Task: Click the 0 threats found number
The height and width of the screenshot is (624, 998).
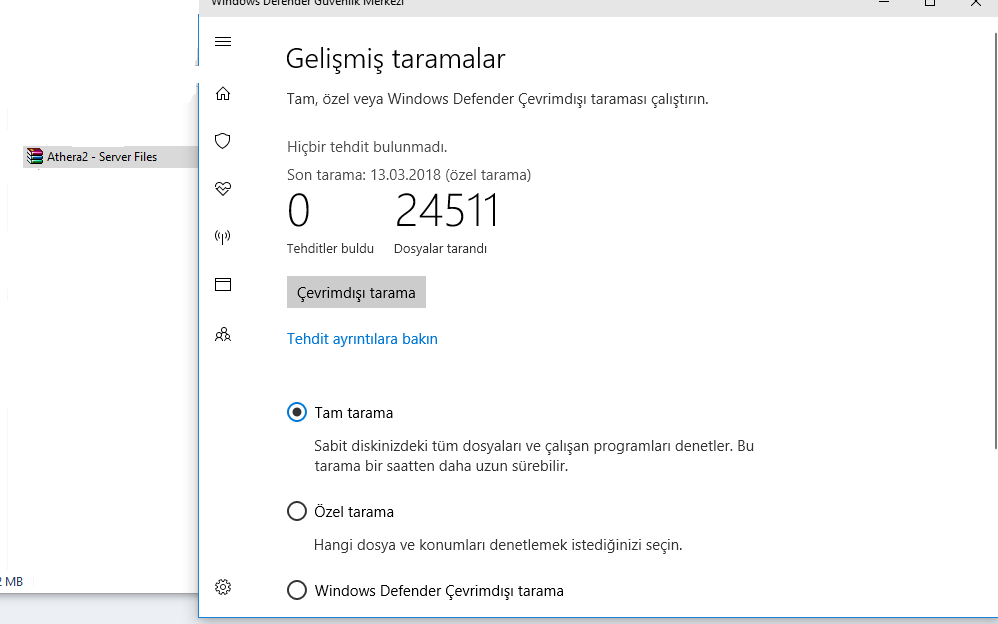Action: point(299,211)
